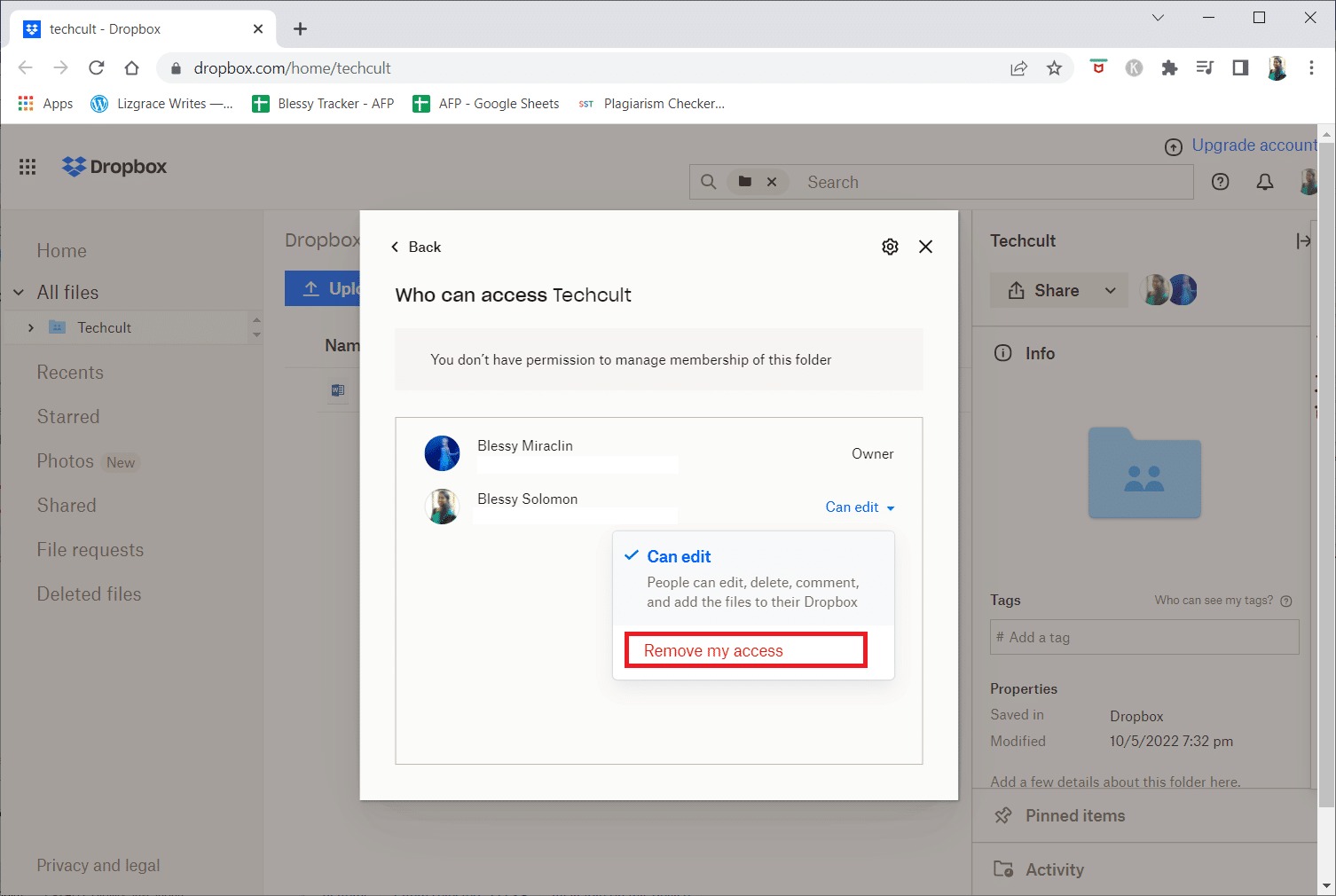
Task: Select Techcult folder in sidebar tree
Action: tap(104, 327)
